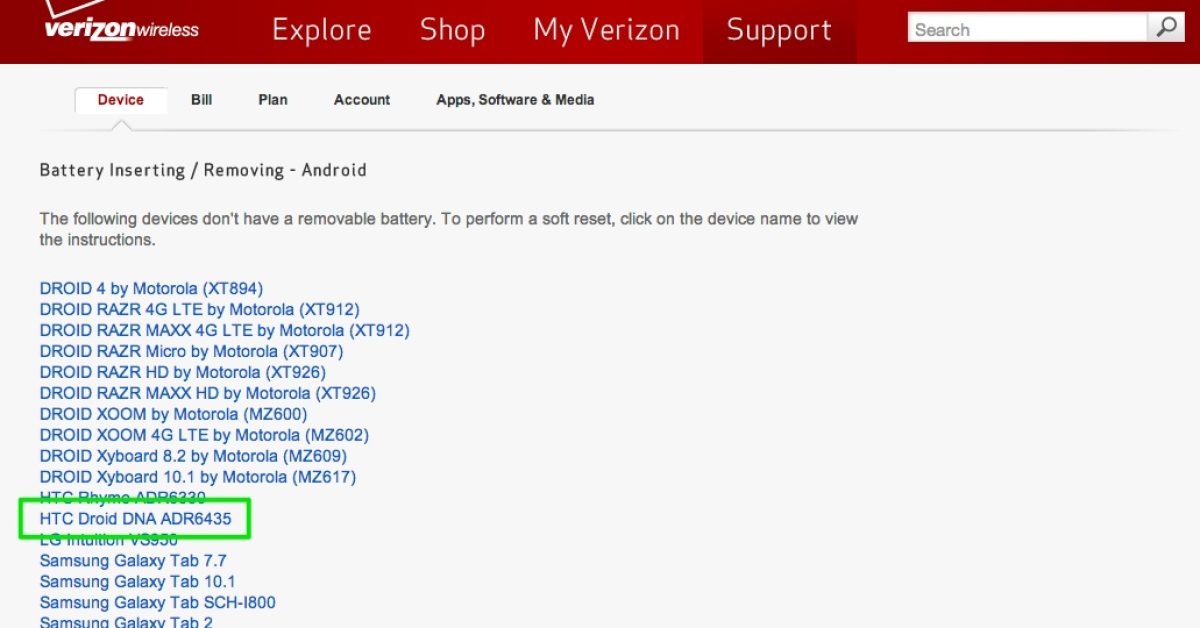The width and height of the screenshot is (1200, 628).
Task: Open the Shop menu
Action: [452, 30]
